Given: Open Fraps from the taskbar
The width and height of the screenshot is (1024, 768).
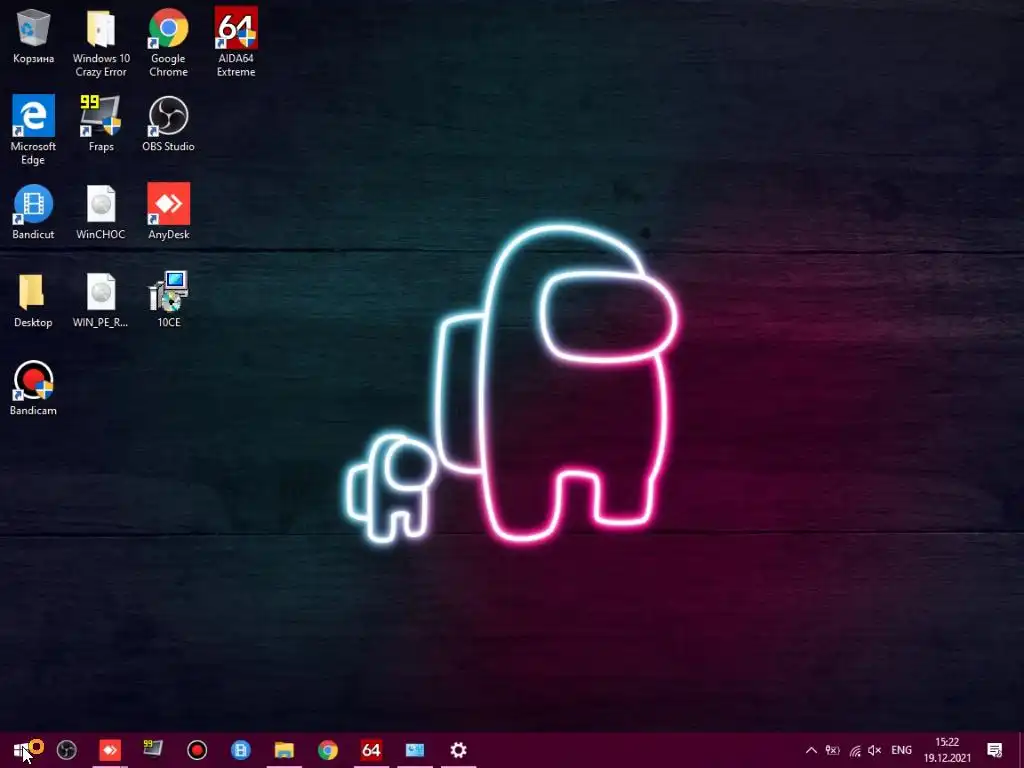Looking at the screenshot, I should coord(153,750).
